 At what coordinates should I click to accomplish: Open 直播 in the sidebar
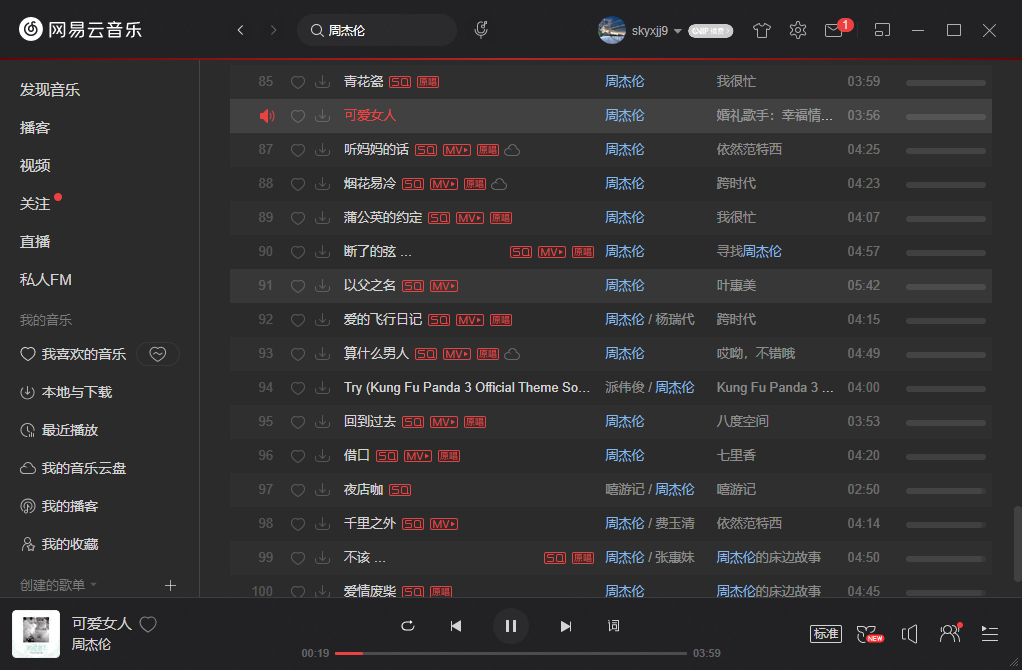[x=35, y=242]
